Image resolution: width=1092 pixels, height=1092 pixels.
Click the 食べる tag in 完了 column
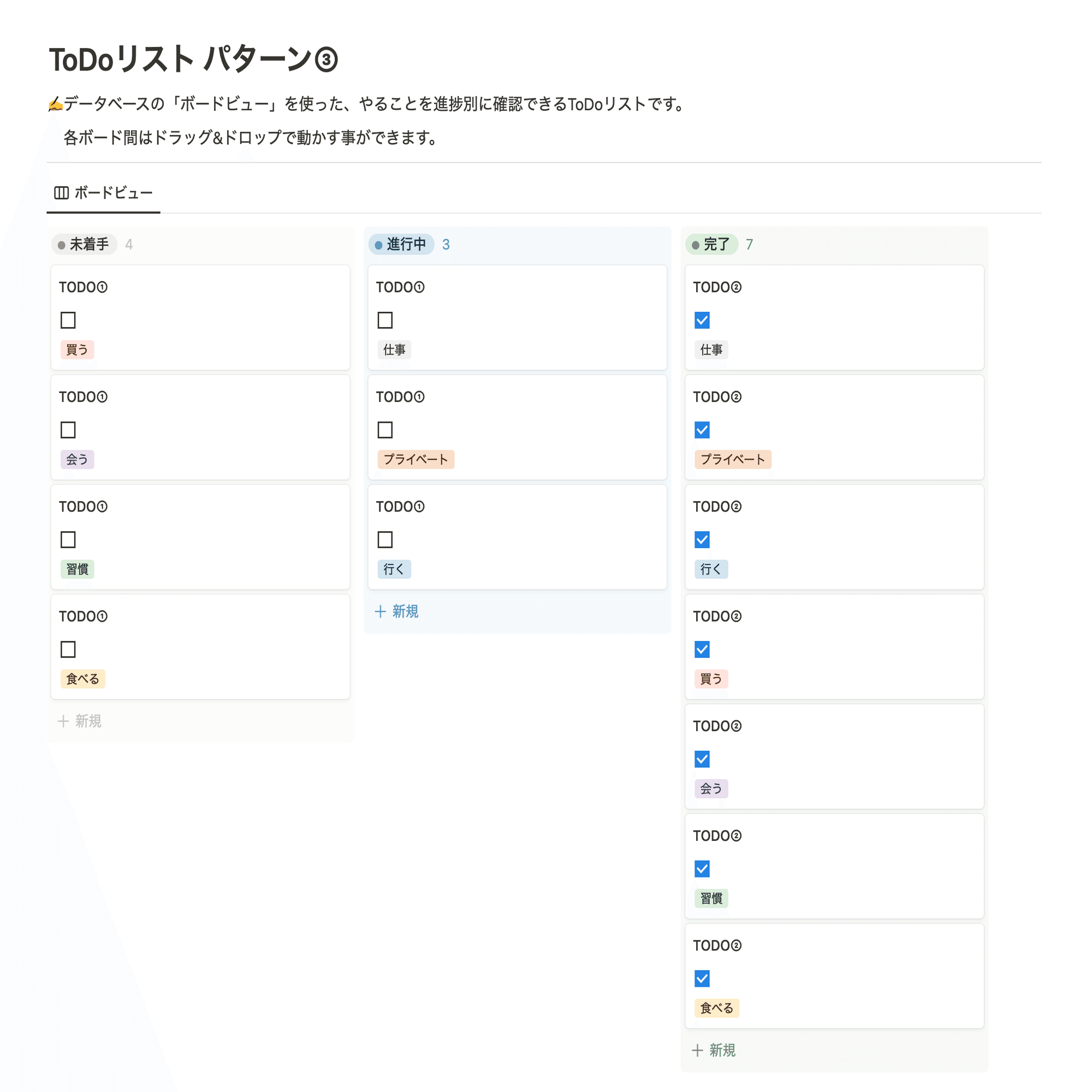point(717,1007)
